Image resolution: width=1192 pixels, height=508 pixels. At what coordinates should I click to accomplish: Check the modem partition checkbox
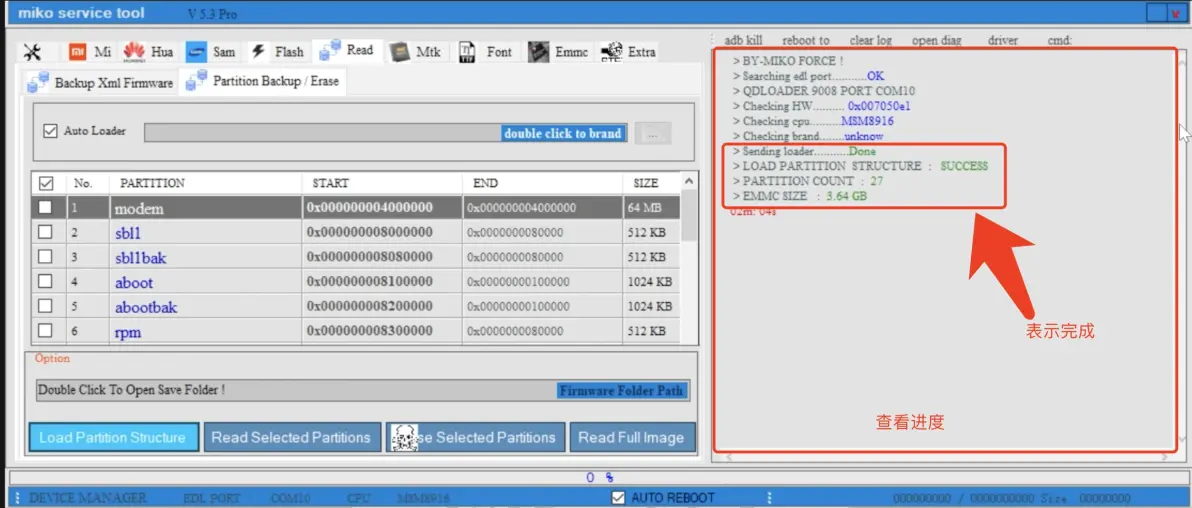45,208
